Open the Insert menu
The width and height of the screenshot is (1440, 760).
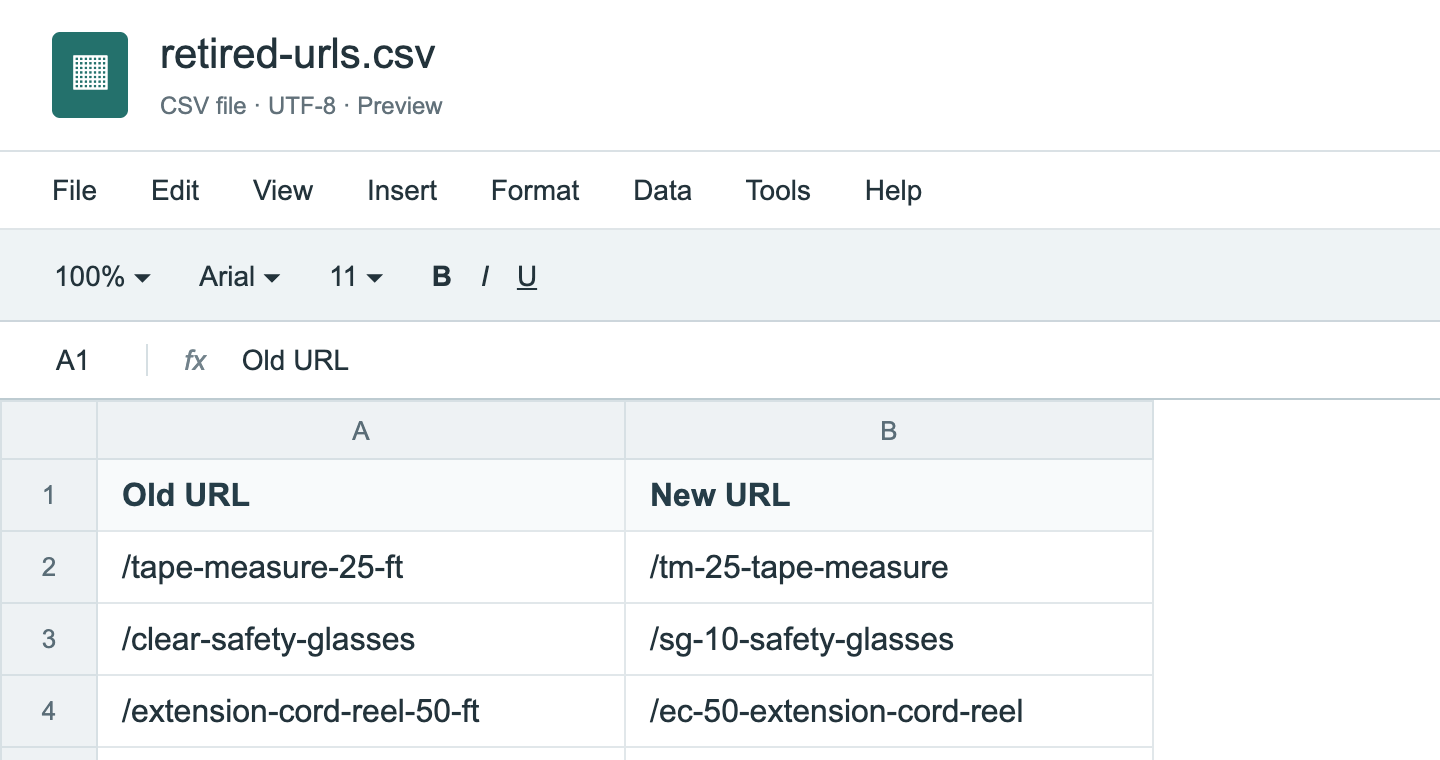tap(402, 191)
